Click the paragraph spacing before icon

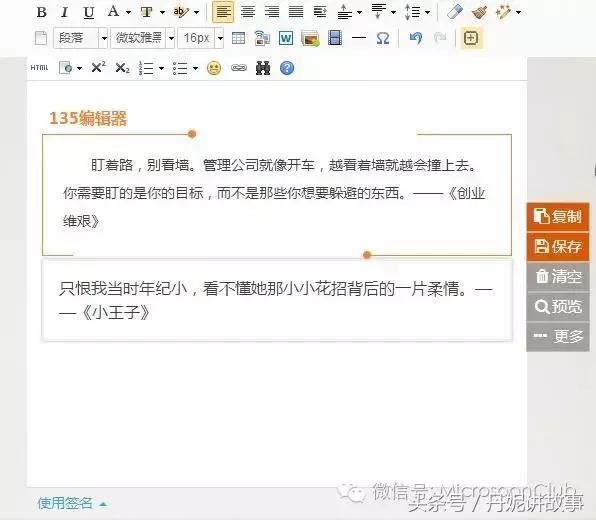pyautogui.click(x=344, y=12)
